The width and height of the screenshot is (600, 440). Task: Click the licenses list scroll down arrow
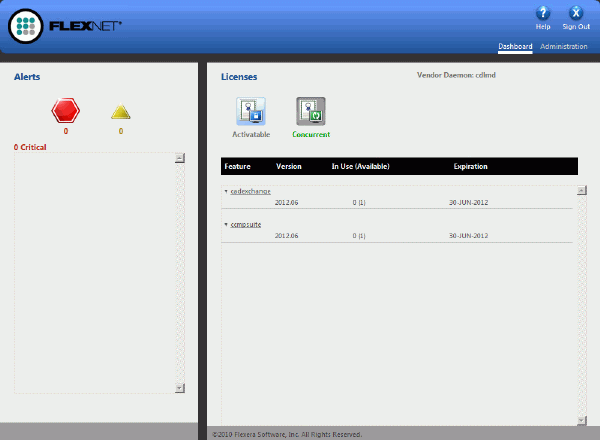tap(581, 420)
